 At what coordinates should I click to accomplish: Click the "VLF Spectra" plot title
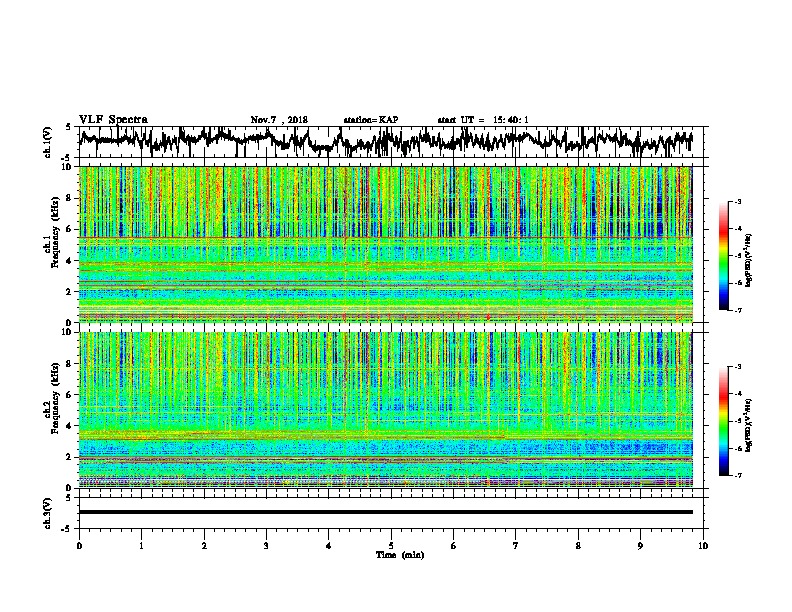(113, 120)
